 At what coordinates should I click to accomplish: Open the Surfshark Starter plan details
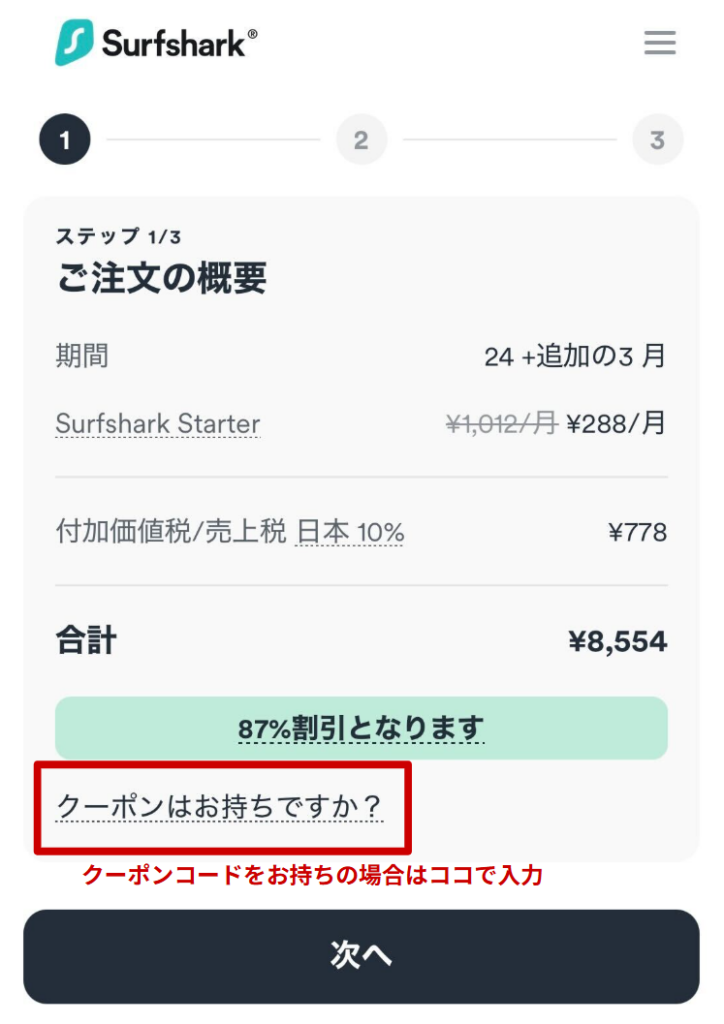158,424
